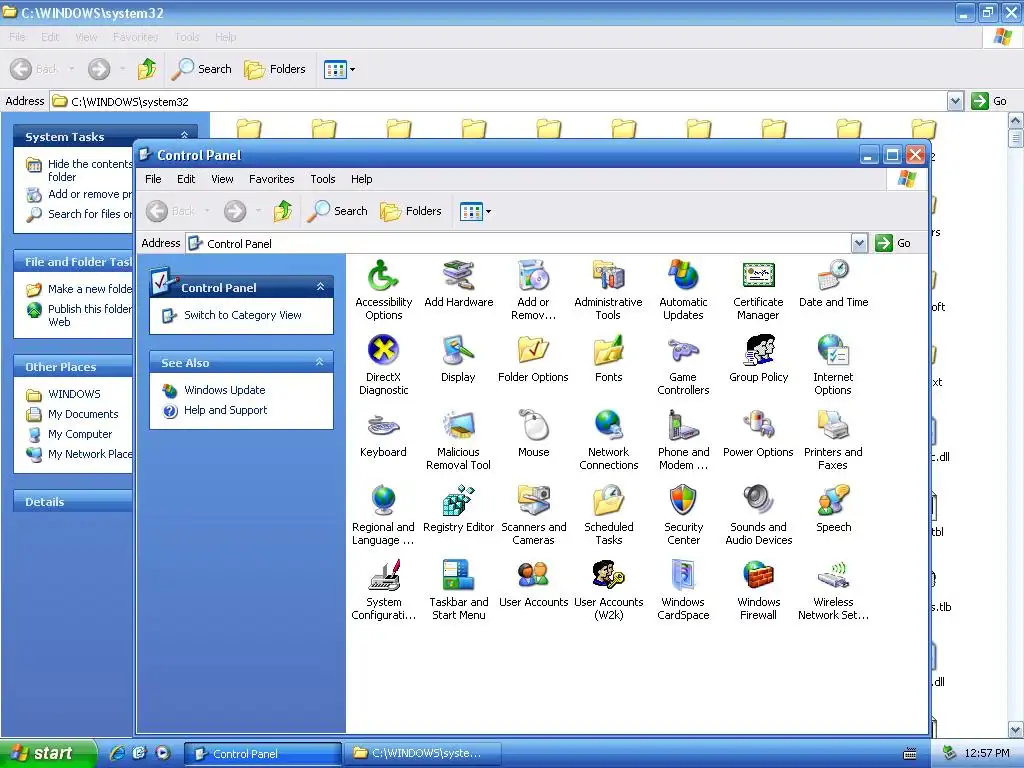Viewport: 1024px width, 768px height.
Task: Open File menu in Control Panel
Action: click(153, 179)
